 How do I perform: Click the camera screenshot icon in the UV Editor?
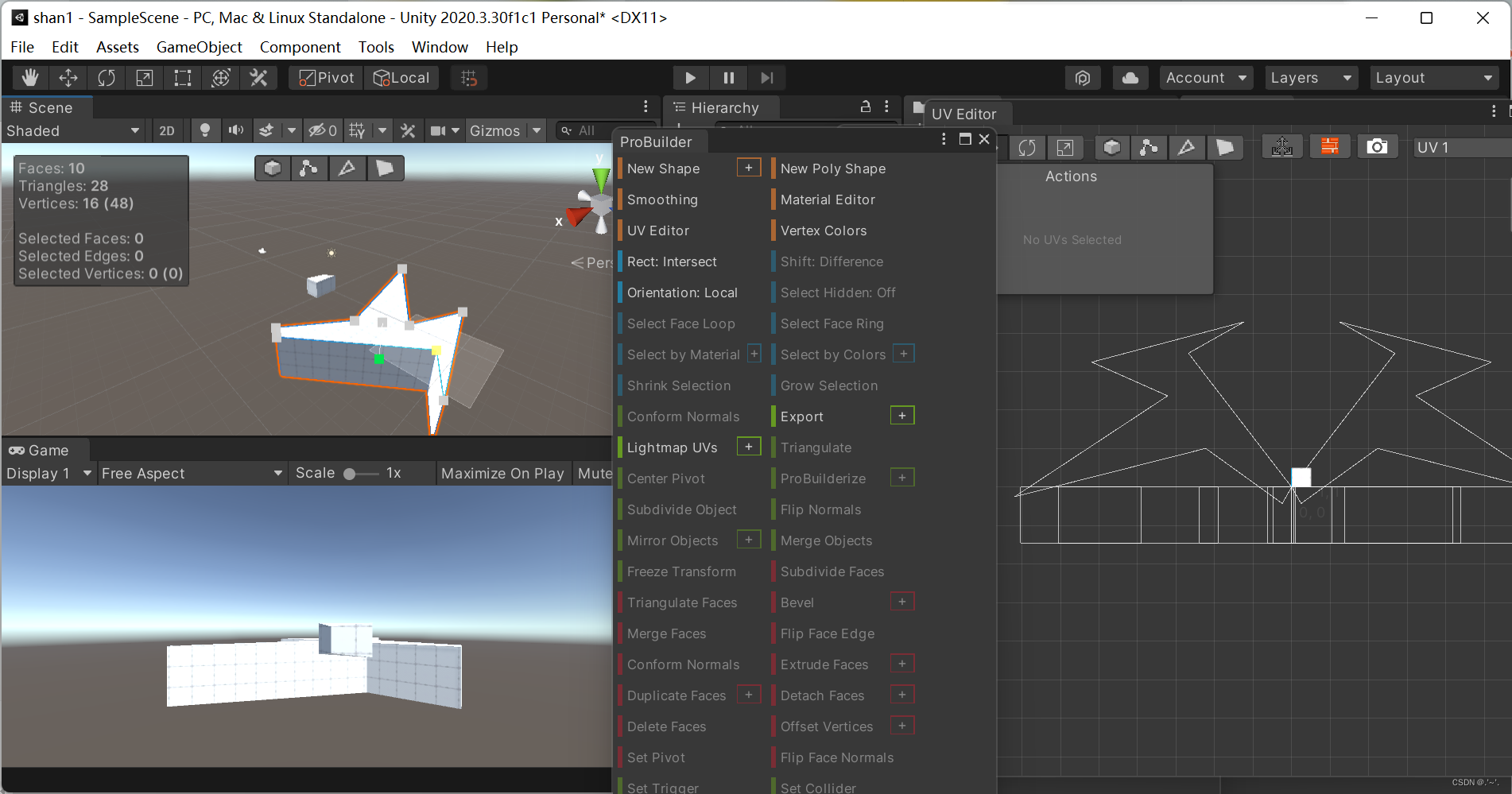coord(1378,146)
